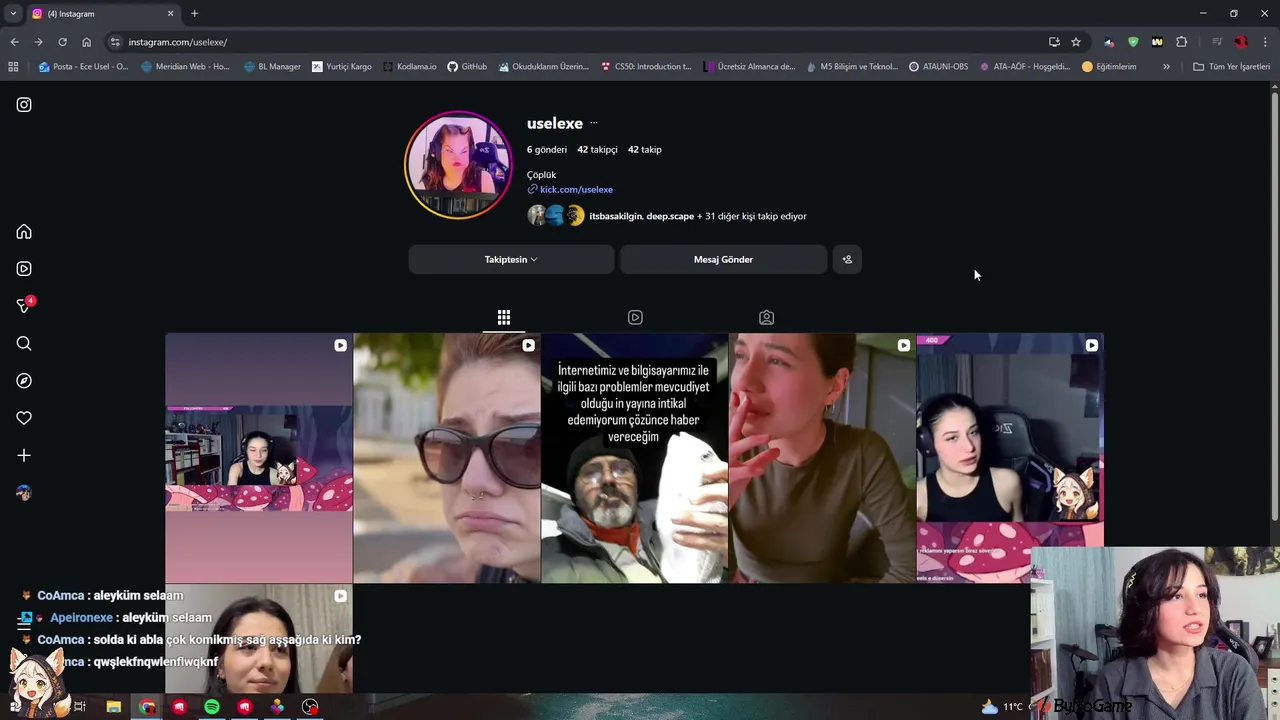This screenshot has height=720, width=1280.
Task: Open the Eğitimlerim bookmark
Action: click(1109, 66)
